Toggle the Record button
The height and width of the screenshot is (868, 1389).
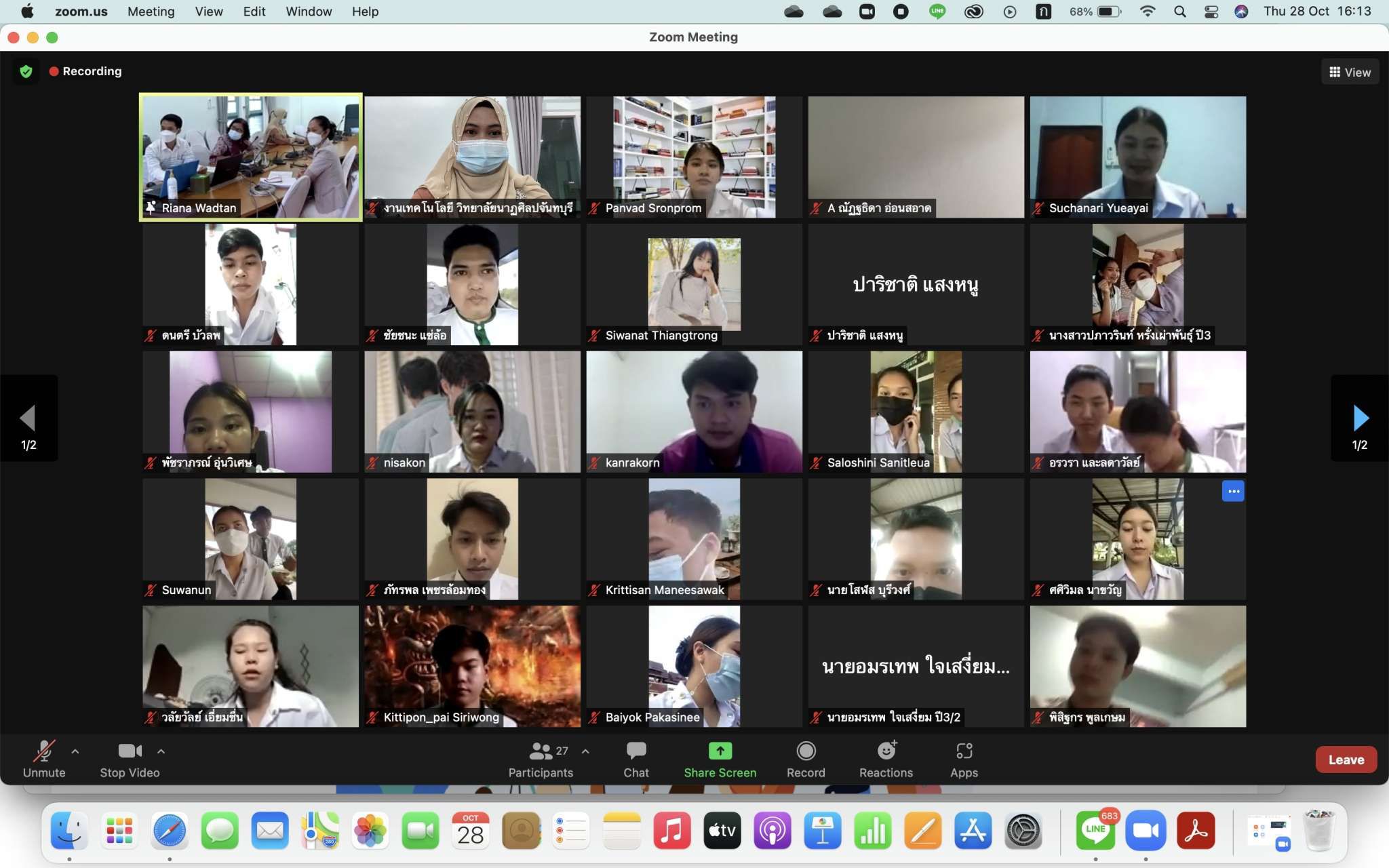click(x=806, y=759)
